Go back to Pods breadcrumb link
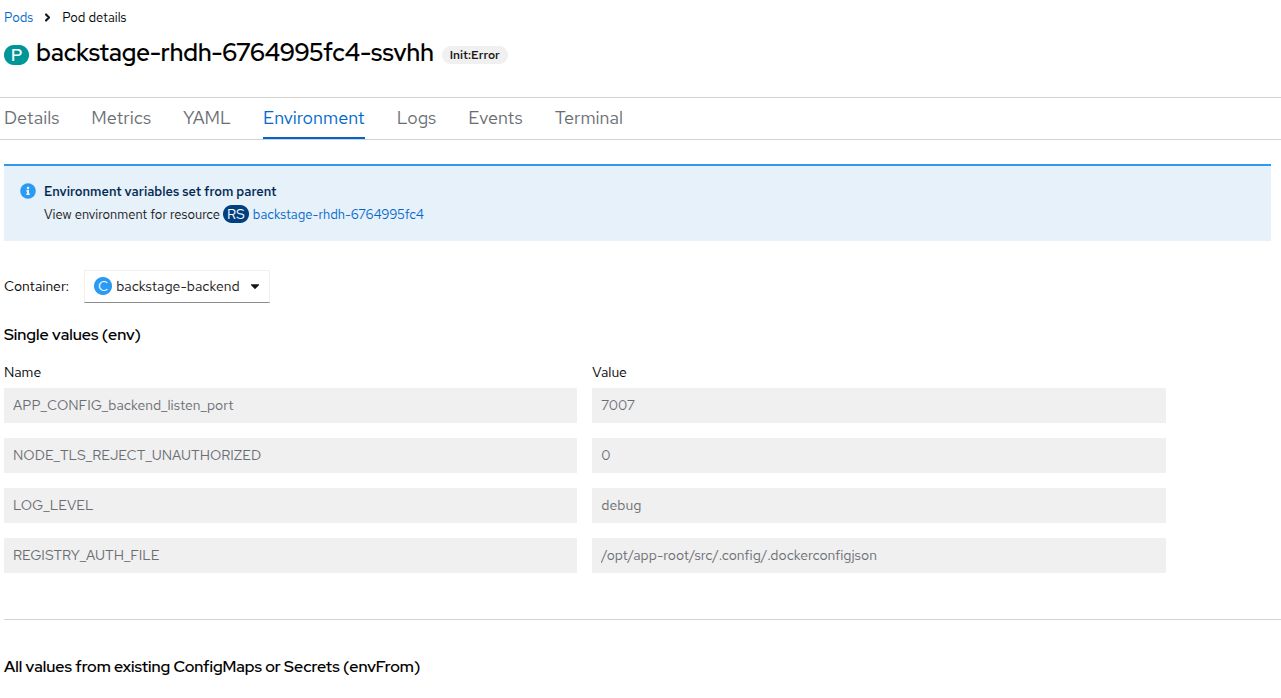Image resolution: width=1281 pixels, height=698 pixels. point(19,18)
